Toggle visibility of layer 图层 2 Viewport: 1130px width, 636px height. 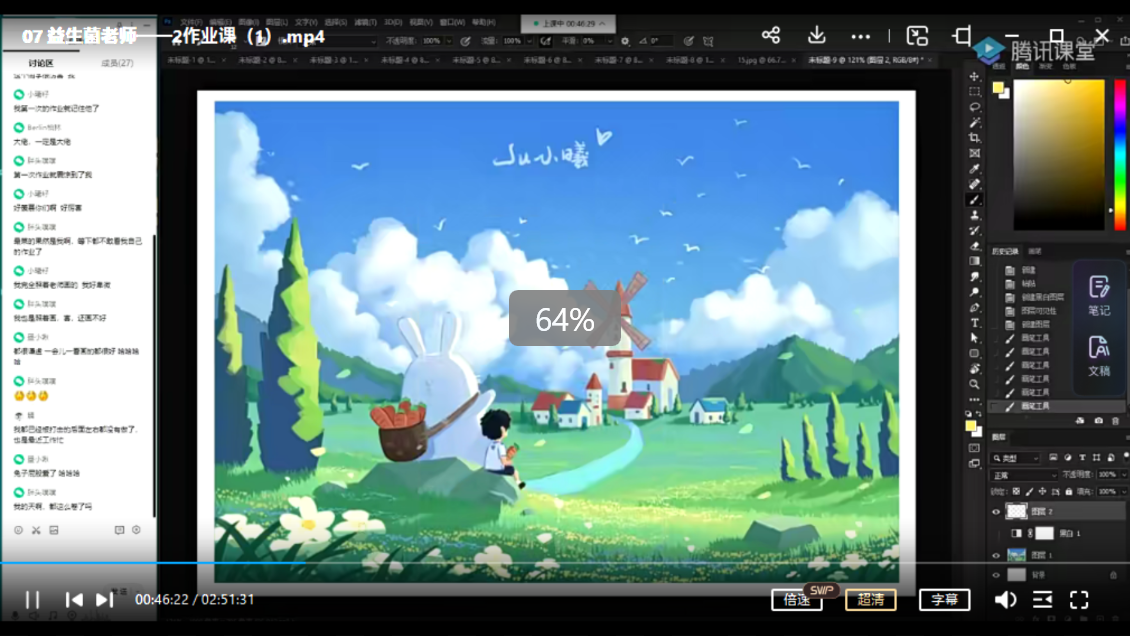[x=996, y=512]
